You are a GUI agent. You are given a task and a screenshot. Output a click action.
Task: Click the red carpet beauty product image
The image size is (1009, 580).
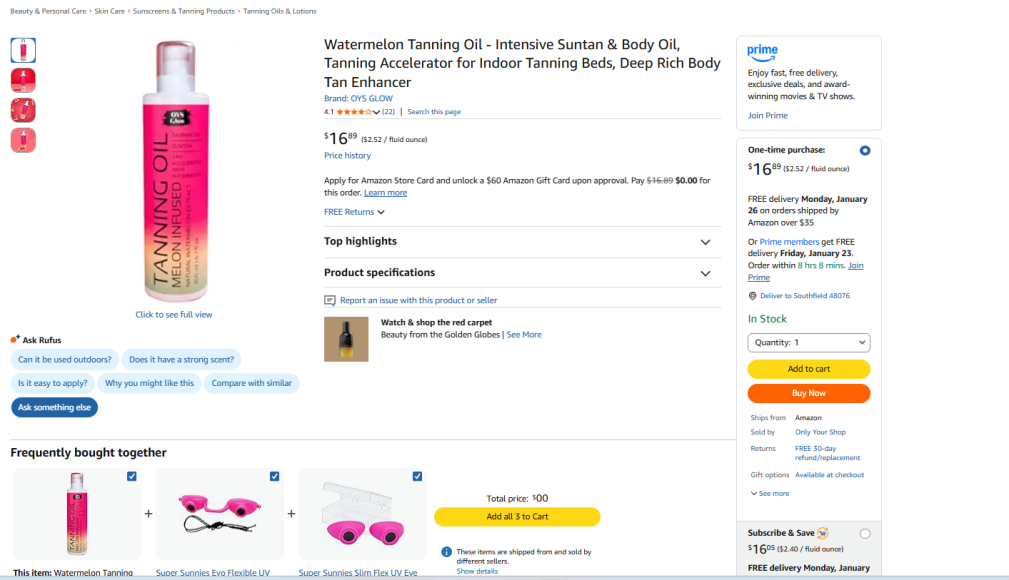point(346,339)
